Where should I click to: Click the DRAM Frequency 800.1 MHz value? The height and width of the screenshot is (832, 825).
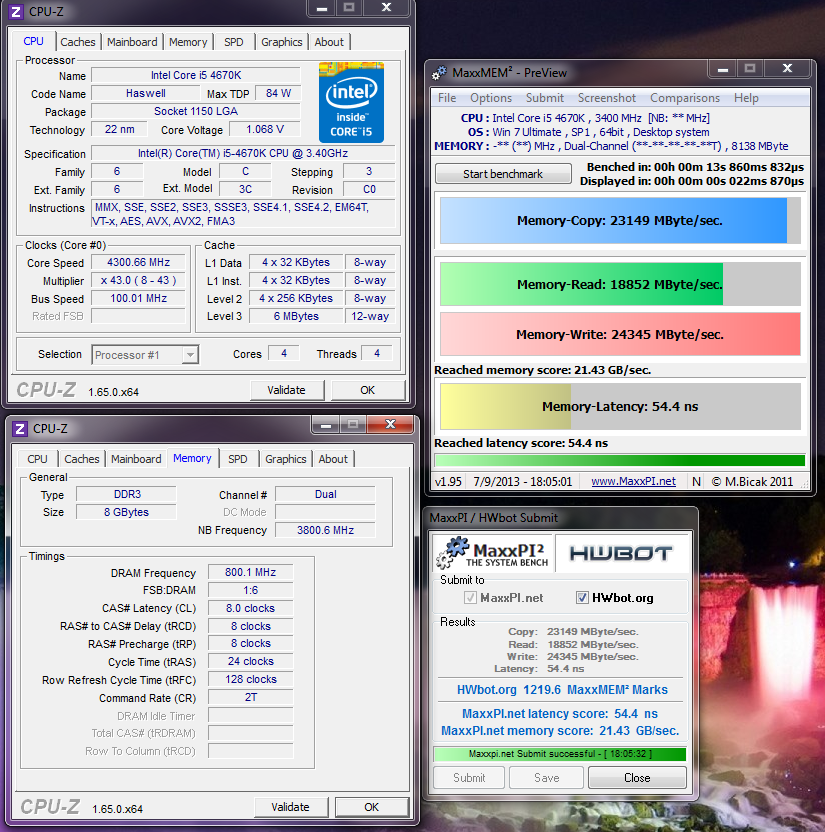[x=250, y=573]
